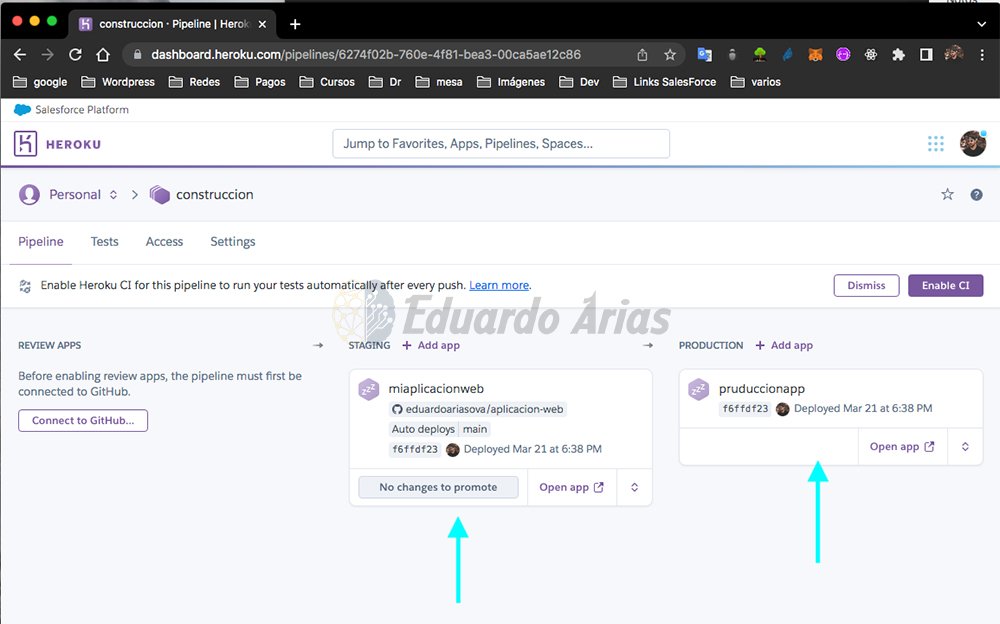The height and width of the screenshot is (624, 1000).
Task: Go back with browser back arrow
Action: pyautogui.click(x=20, y=55)
